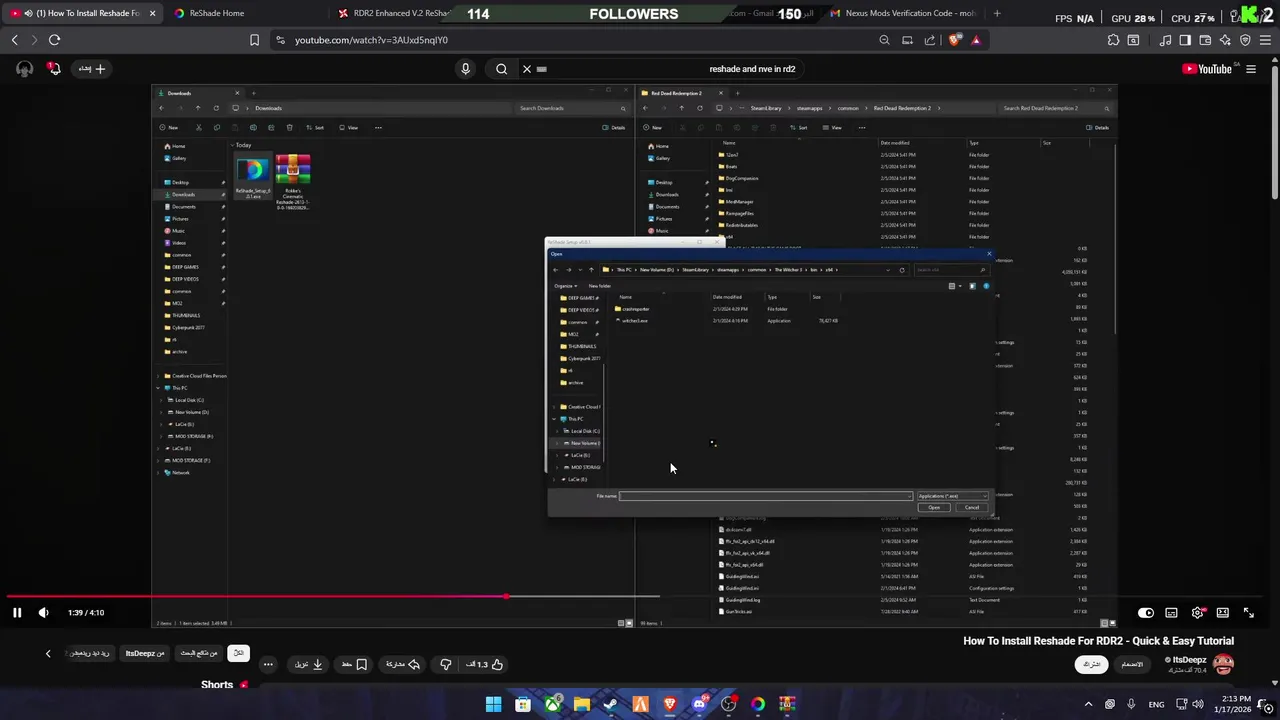Select ReShade_Setup exe in Downloads window
The width and height of the screenshot is (1280, 720).
(x=253, y=178)
